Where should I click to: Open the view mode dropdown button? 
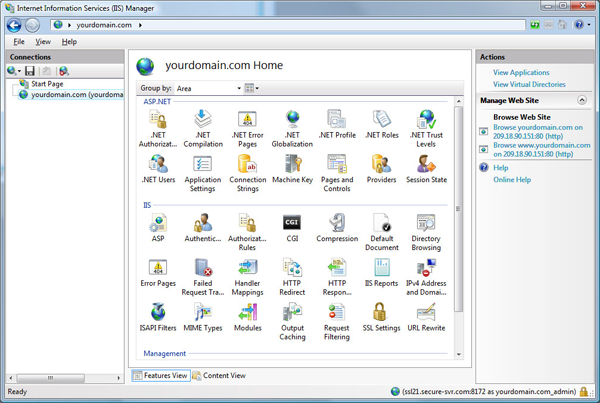click(x=252, y=88)
